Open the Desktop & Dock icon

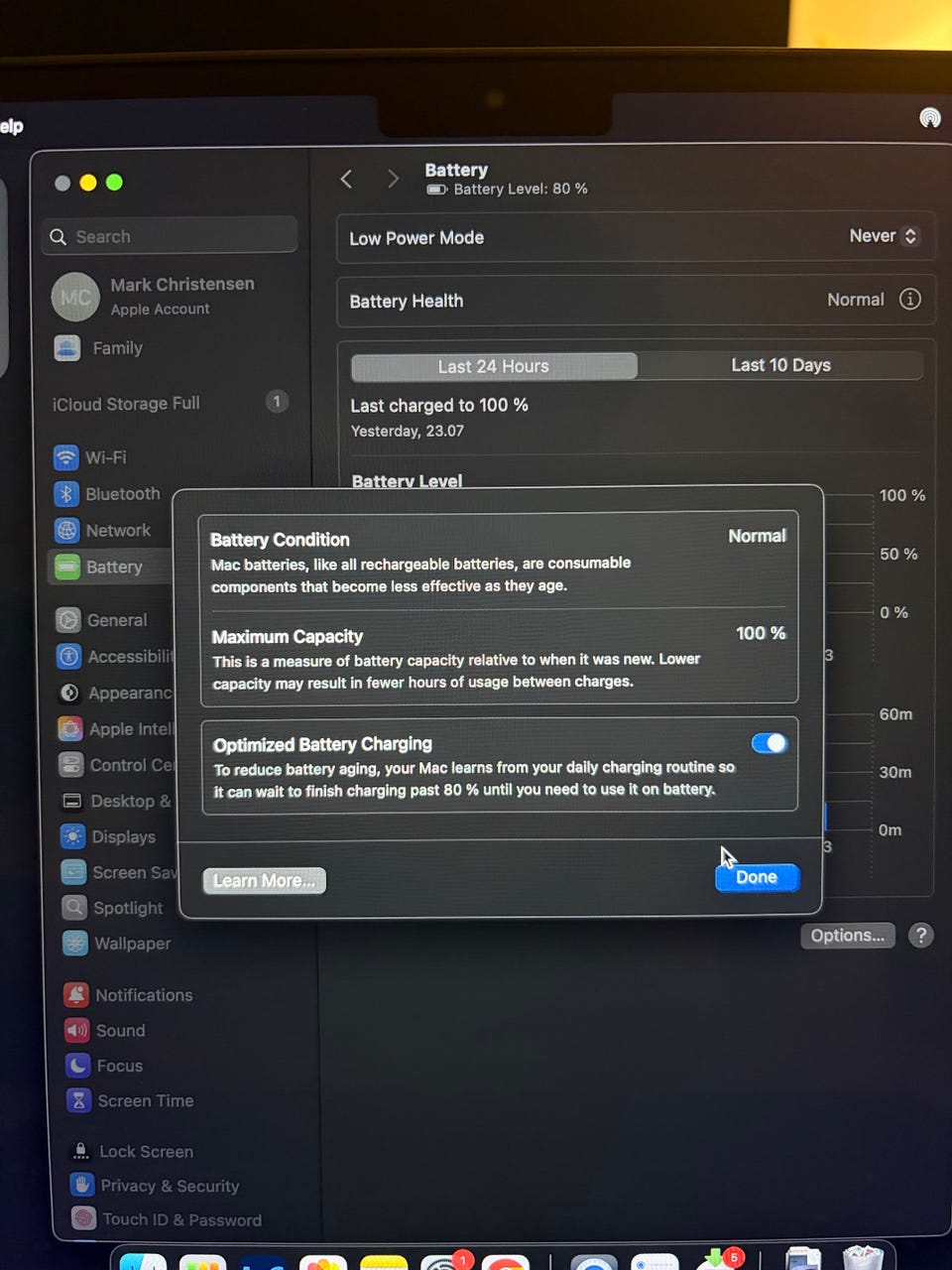point(72,801)
